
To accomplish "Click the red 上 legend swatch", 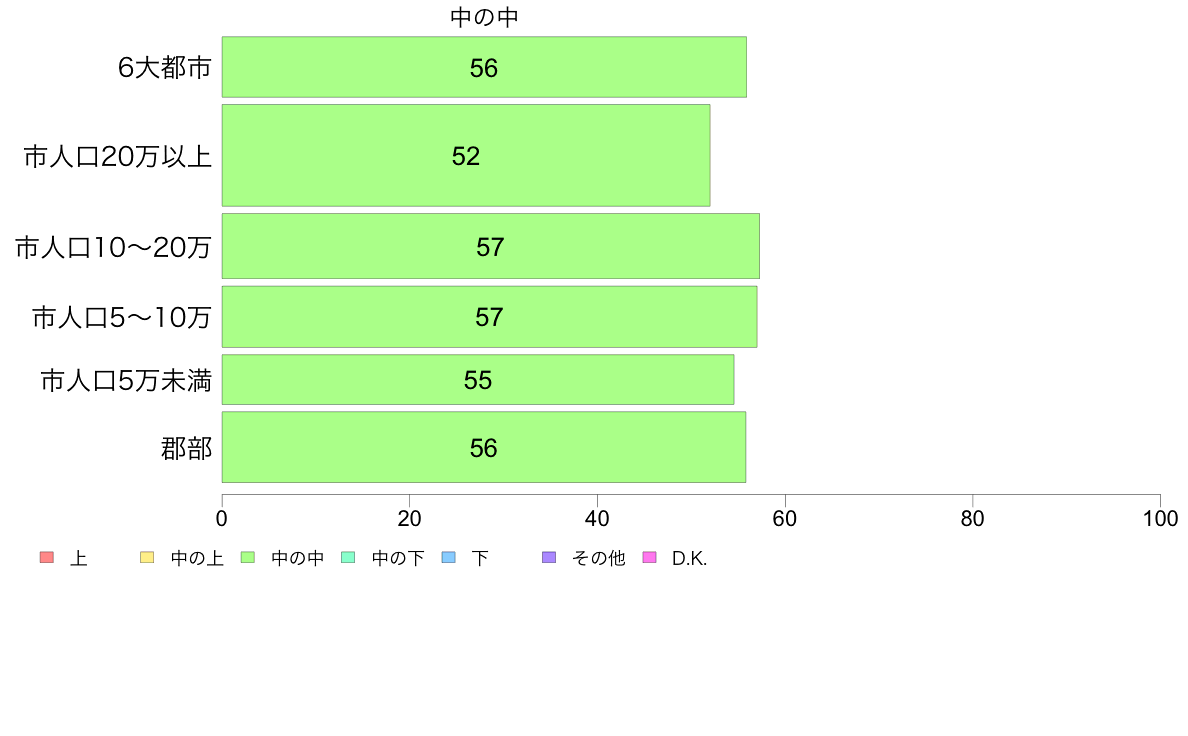I will pos(47,557).
